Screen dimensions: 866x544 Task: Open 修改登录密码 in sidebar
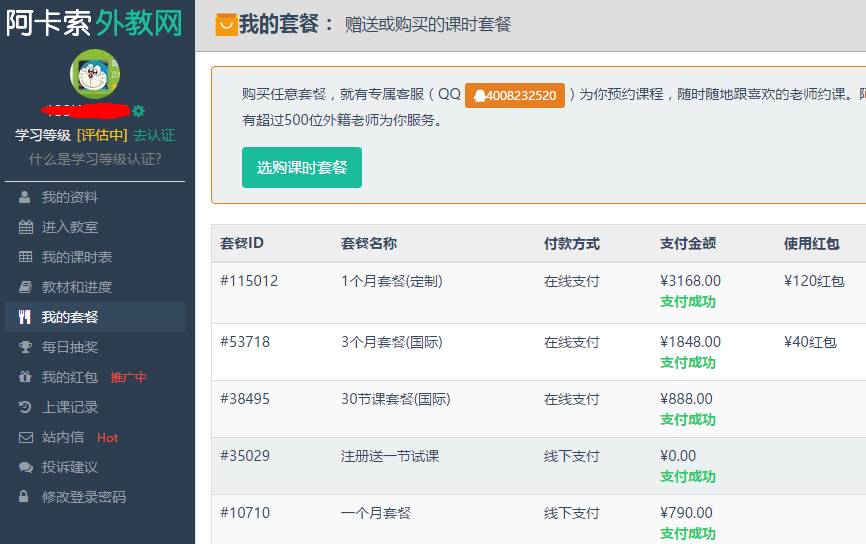coord(84,497)
